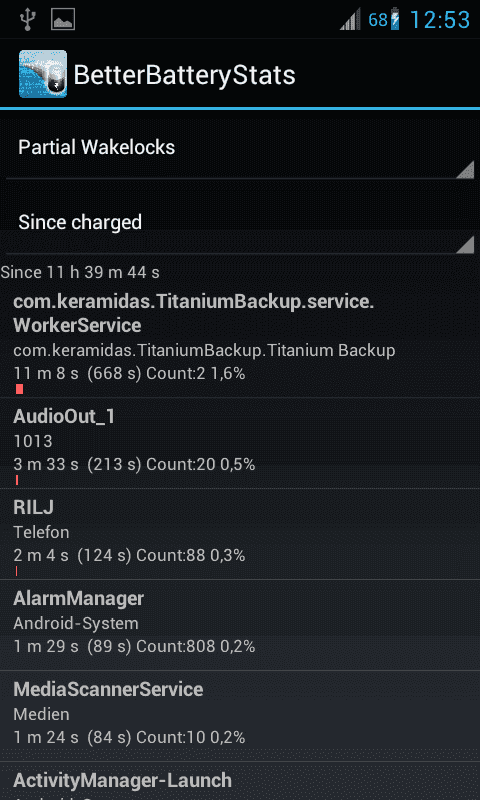Tap the red usage bar under TitaniumBackup

click(19, 389)
